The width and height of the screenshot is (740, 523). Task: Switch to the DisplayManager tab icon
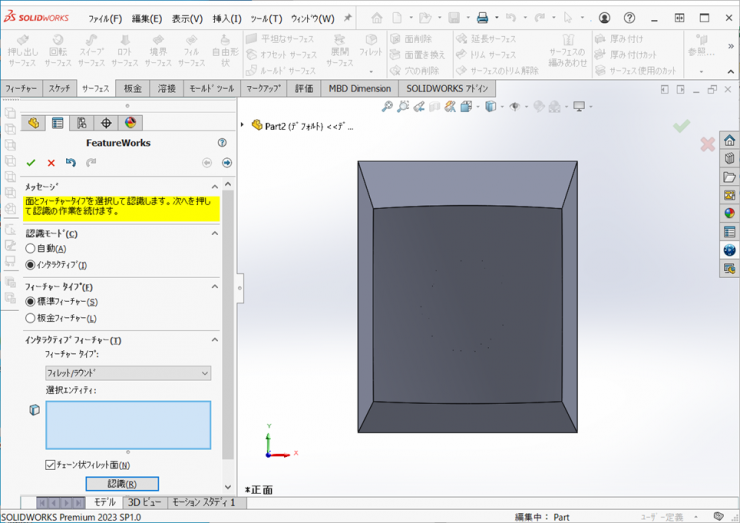129,123
